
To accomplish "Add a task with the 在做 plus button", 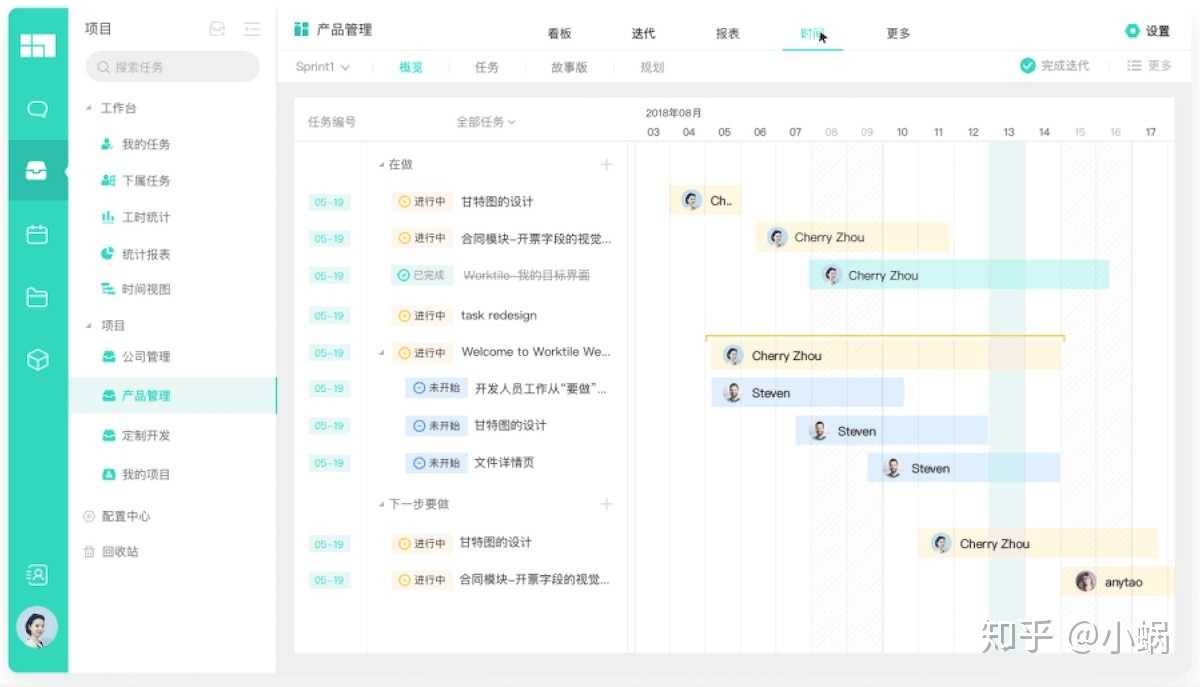I will (x=606, y=164).
